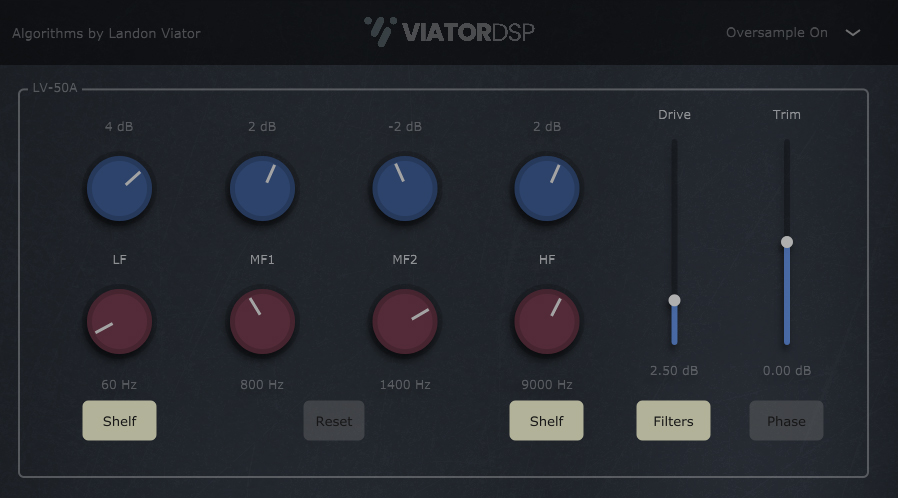
Task: Toggle the HF Shelf button
Action: [546, 421]
